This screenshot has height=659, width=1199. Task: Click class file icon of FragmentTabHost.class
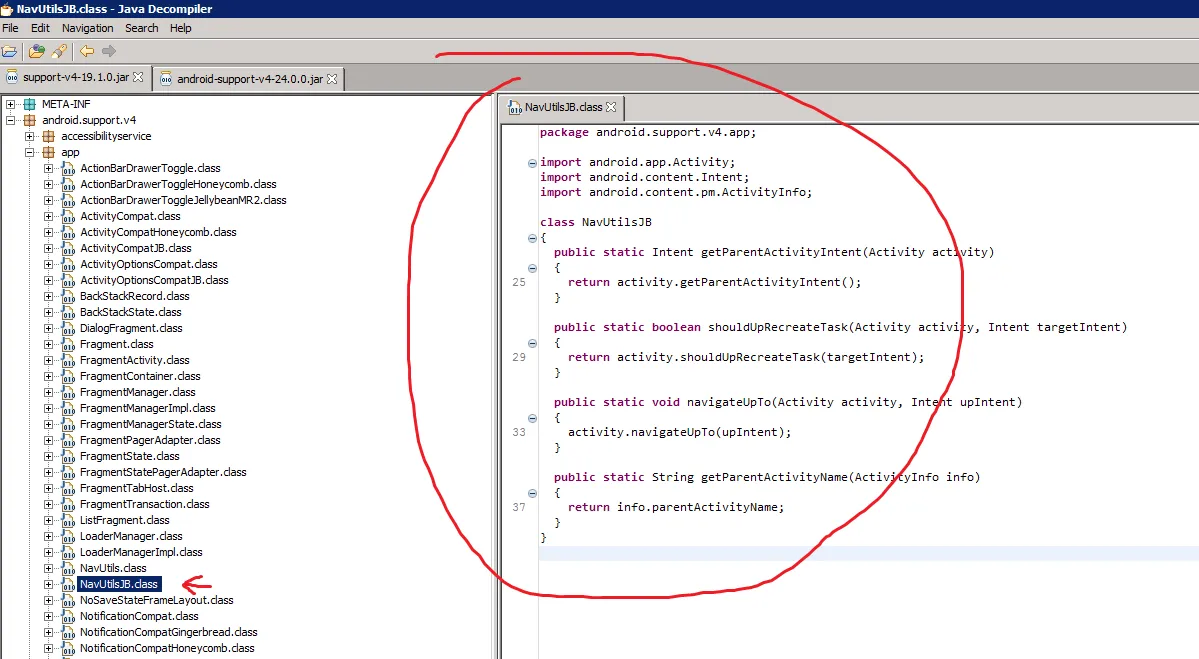click(68, 489)
